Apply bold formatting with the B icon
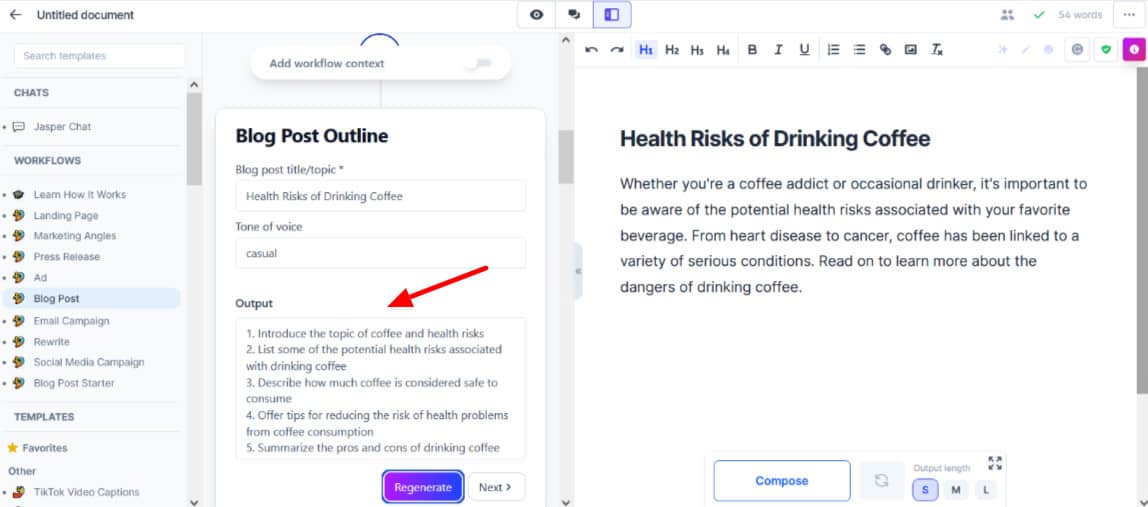This screenshot has width=1148, height=507. click(x=752, y=49)
